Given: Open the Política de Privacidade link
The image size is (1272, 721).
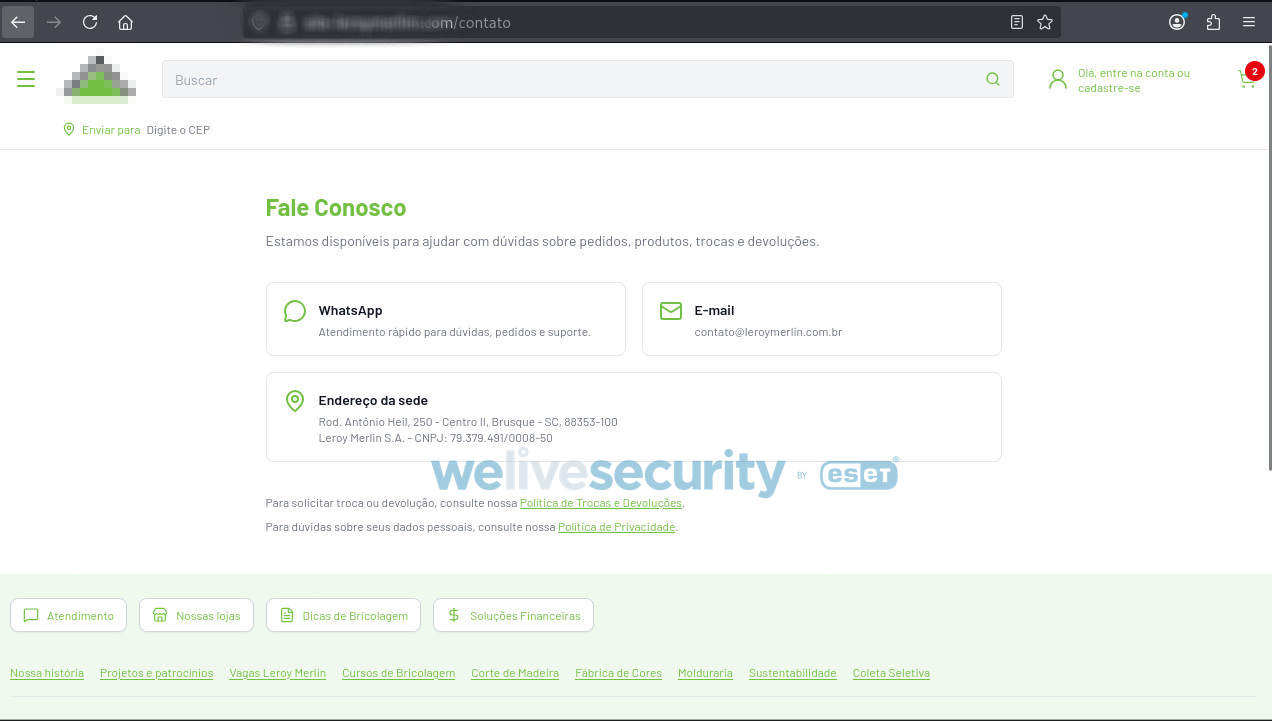Looking at the screenshot, I should [617, 527].
